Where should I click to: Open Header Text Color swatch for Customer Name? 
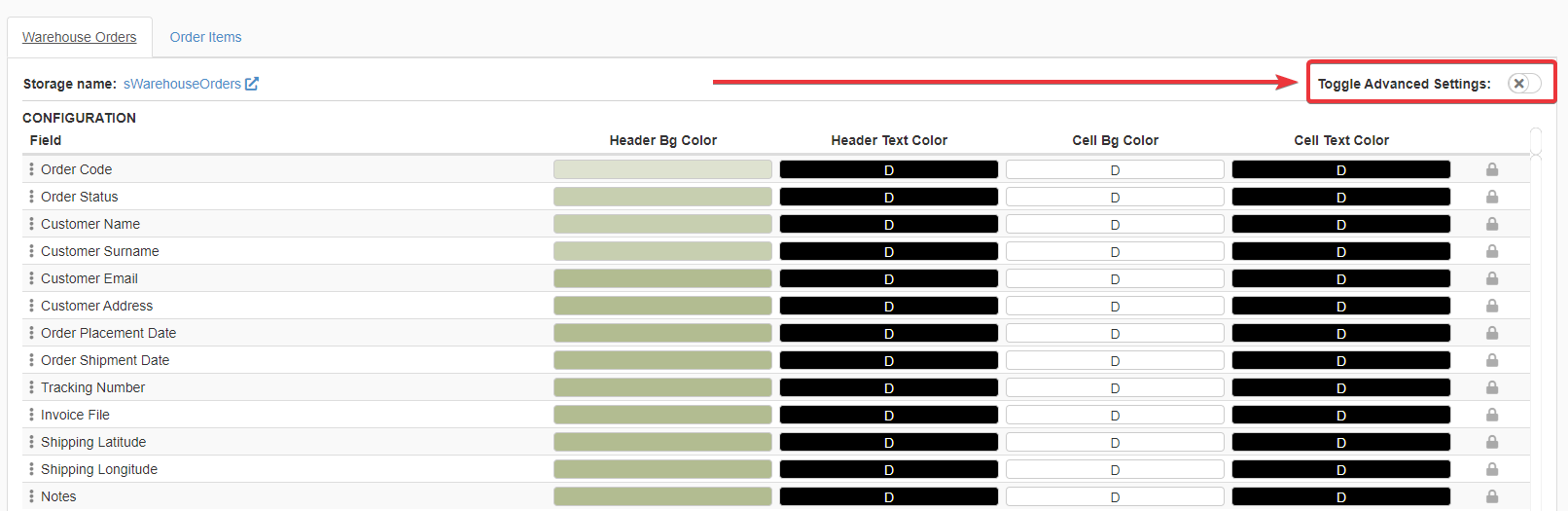(x=888, y=224)
